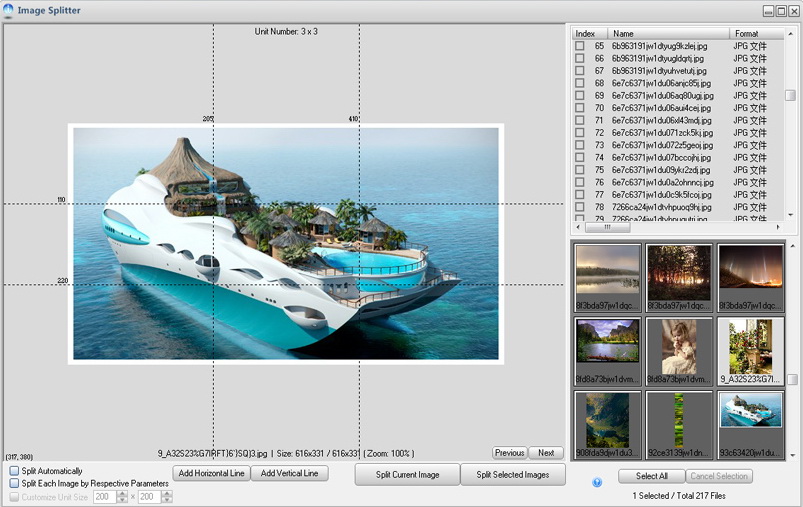
Task: Select the night light beams thumbnail
Action: [x=751, y=277]
